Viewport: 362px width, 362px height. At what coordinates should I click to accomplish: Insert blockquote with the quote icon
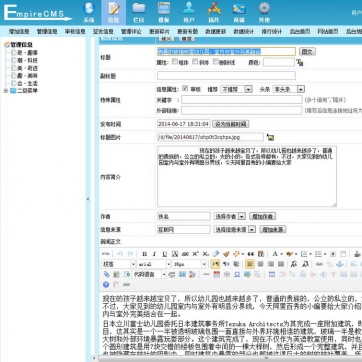(251, 254)
